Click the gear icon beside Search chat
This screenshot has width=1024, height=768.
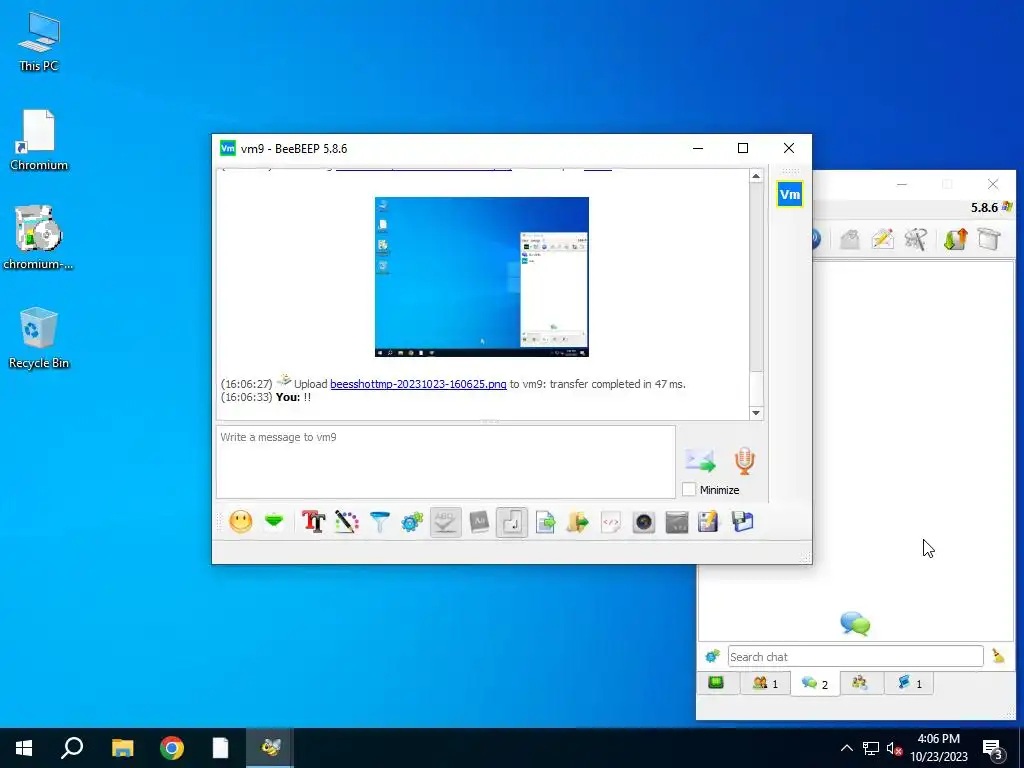(712, 656)
